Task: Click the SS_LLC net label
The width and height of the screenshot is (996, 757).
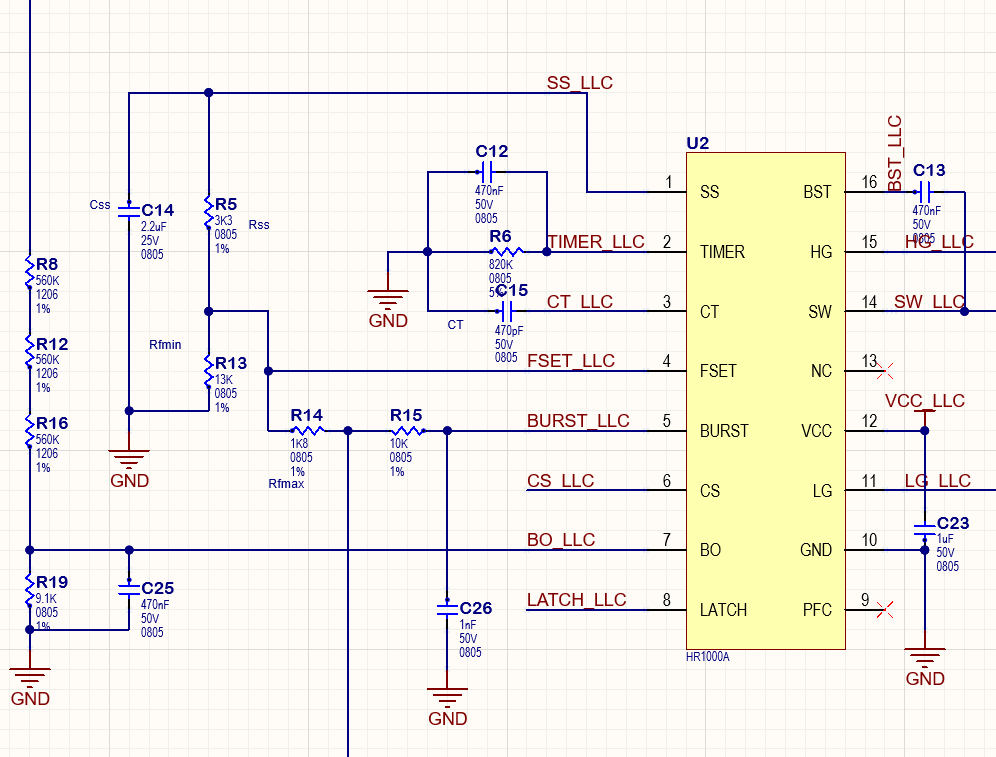Action: (579, 82)
